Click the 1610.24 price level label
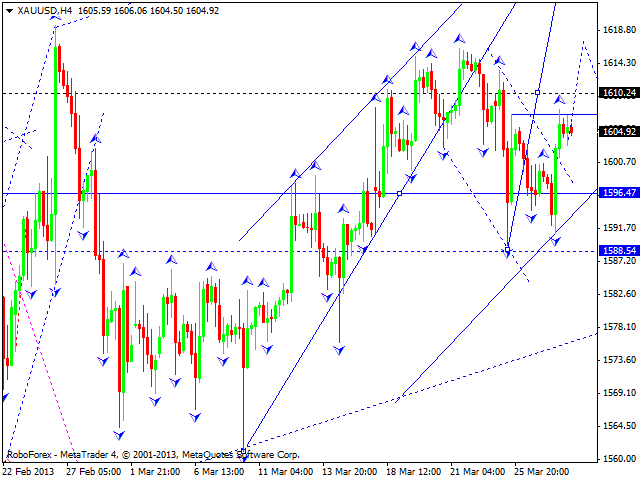 [619, 93]
